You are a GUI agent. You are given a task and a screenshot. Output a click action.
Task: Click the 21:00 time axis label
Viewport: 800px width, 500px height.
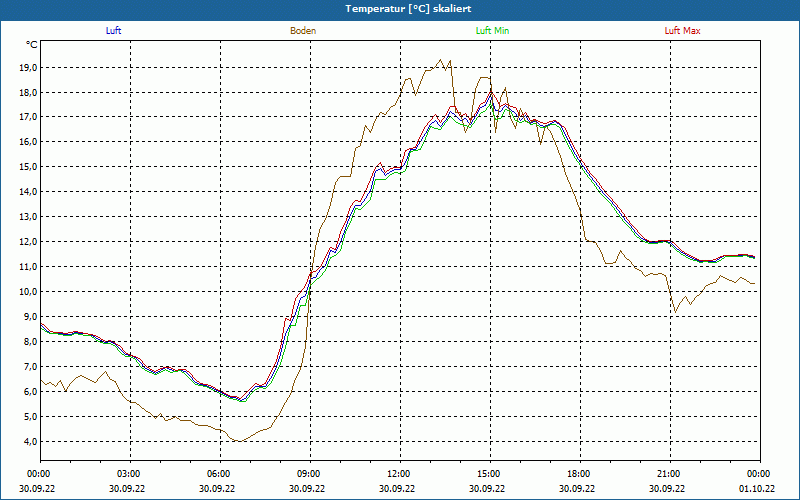668,474
